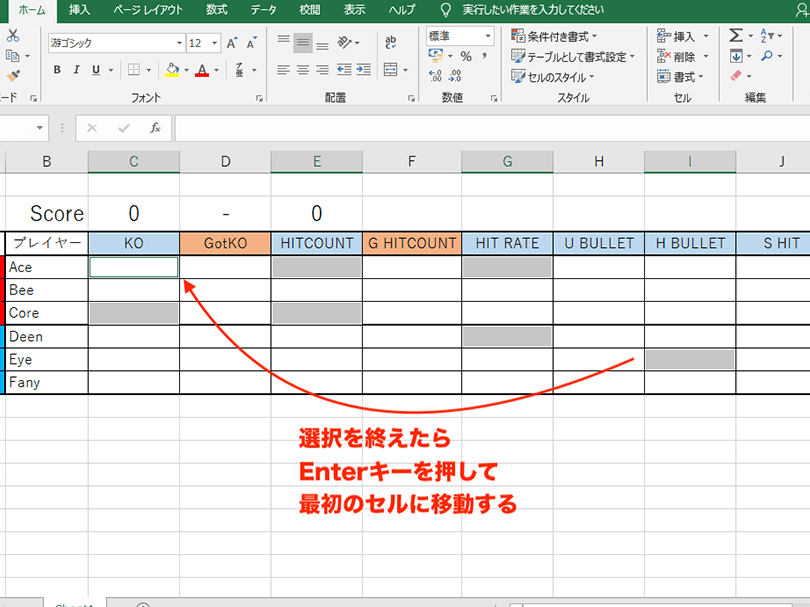Click the Clear eraser icon
This screenshot has width=810, height=607.
(x=736, y=76)
